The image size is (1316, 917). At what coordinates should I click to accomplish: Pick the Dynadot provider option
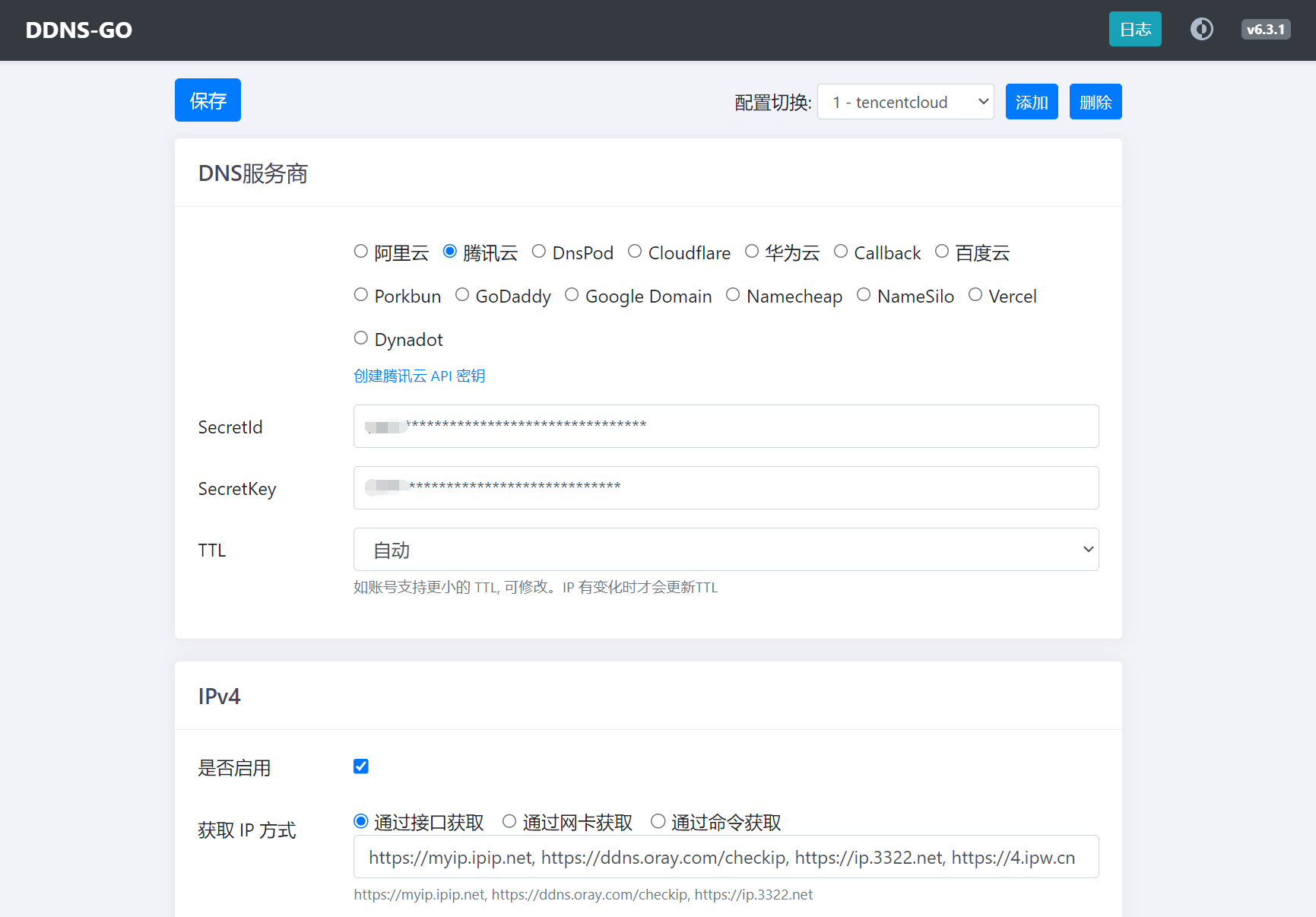361,338
